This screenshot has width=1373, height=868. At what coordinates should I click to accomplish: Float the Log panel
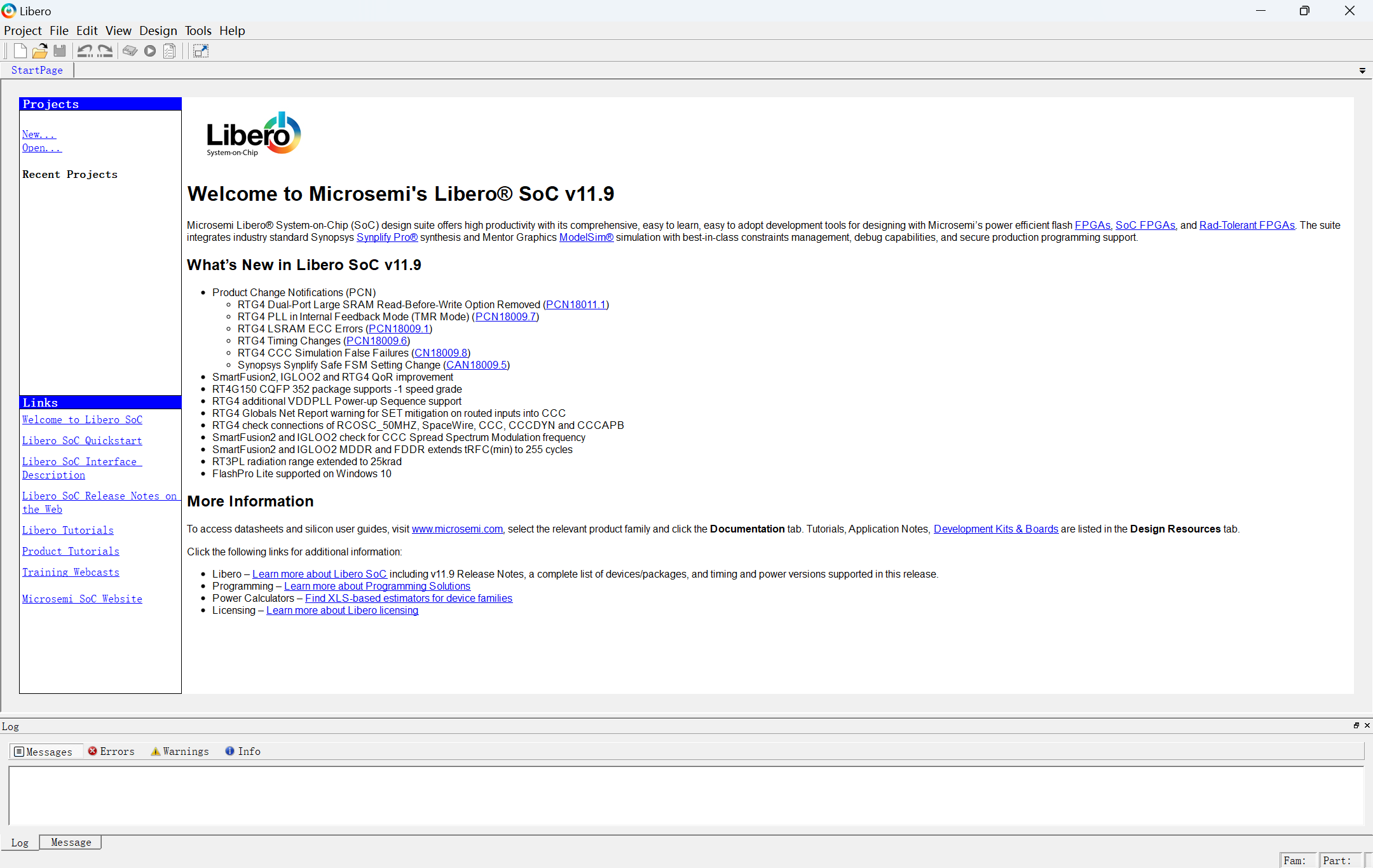(x=1356, y=725)
